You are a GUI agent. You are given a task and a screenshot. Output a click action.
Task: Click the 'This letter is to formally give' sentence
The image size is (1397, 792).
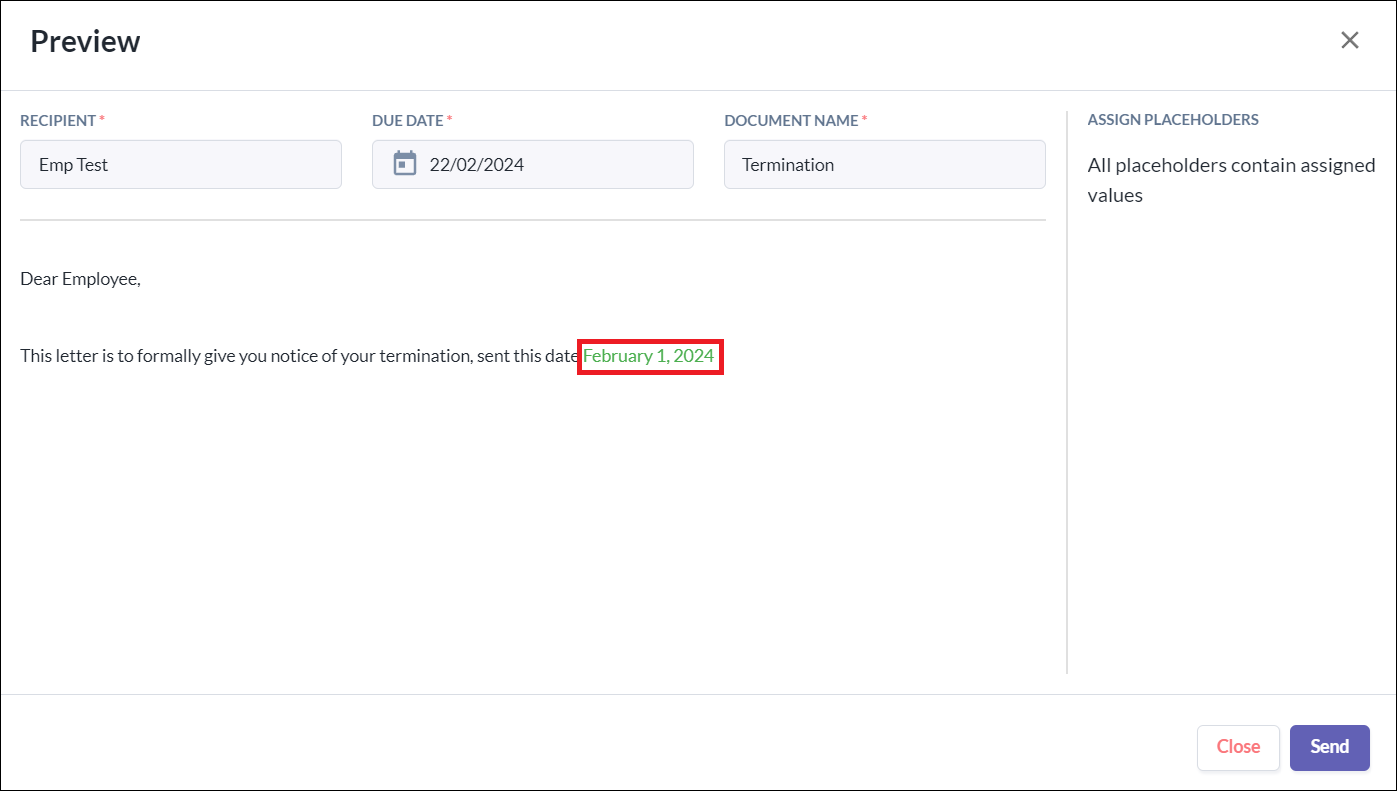coord(300,356)
